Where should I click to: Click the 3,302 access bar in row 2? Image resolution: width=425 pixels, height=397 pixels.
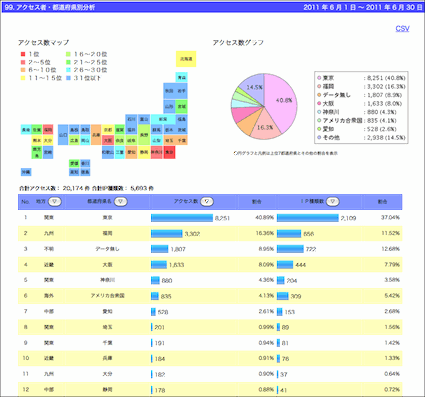[x=167, y=234]
